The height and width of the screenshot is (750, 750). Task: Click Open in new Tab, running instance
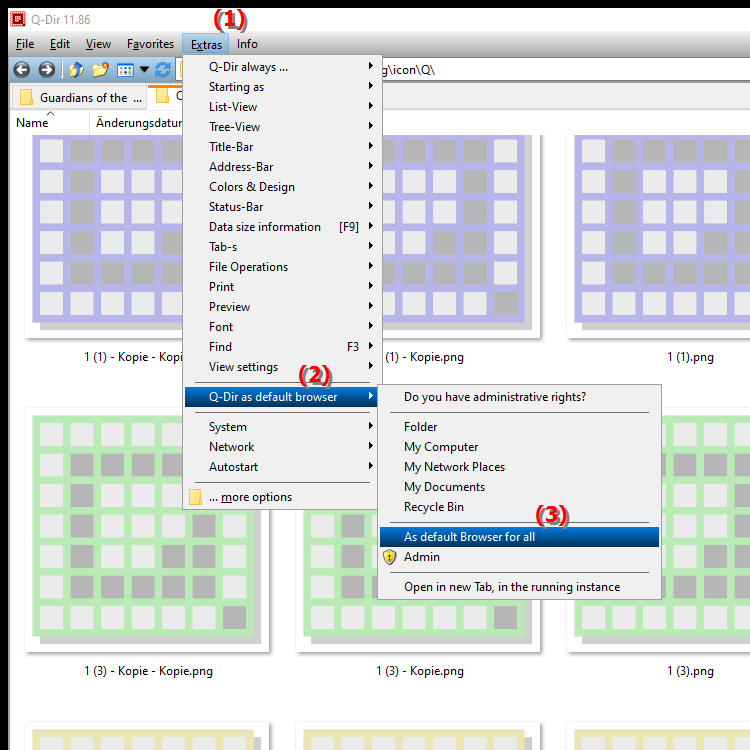(x=511, y=587)
